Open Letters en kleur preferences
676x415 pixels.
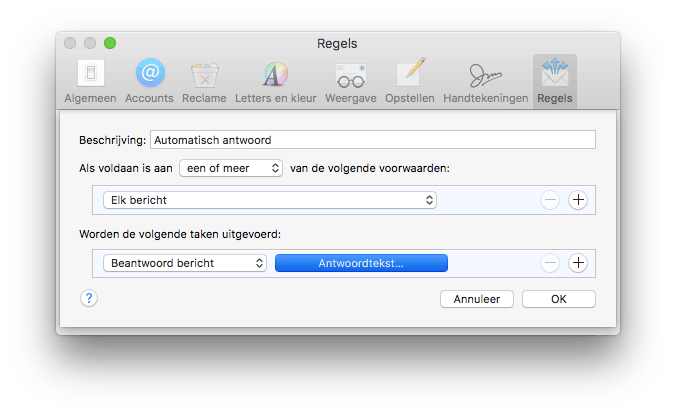tap(275, 81)
